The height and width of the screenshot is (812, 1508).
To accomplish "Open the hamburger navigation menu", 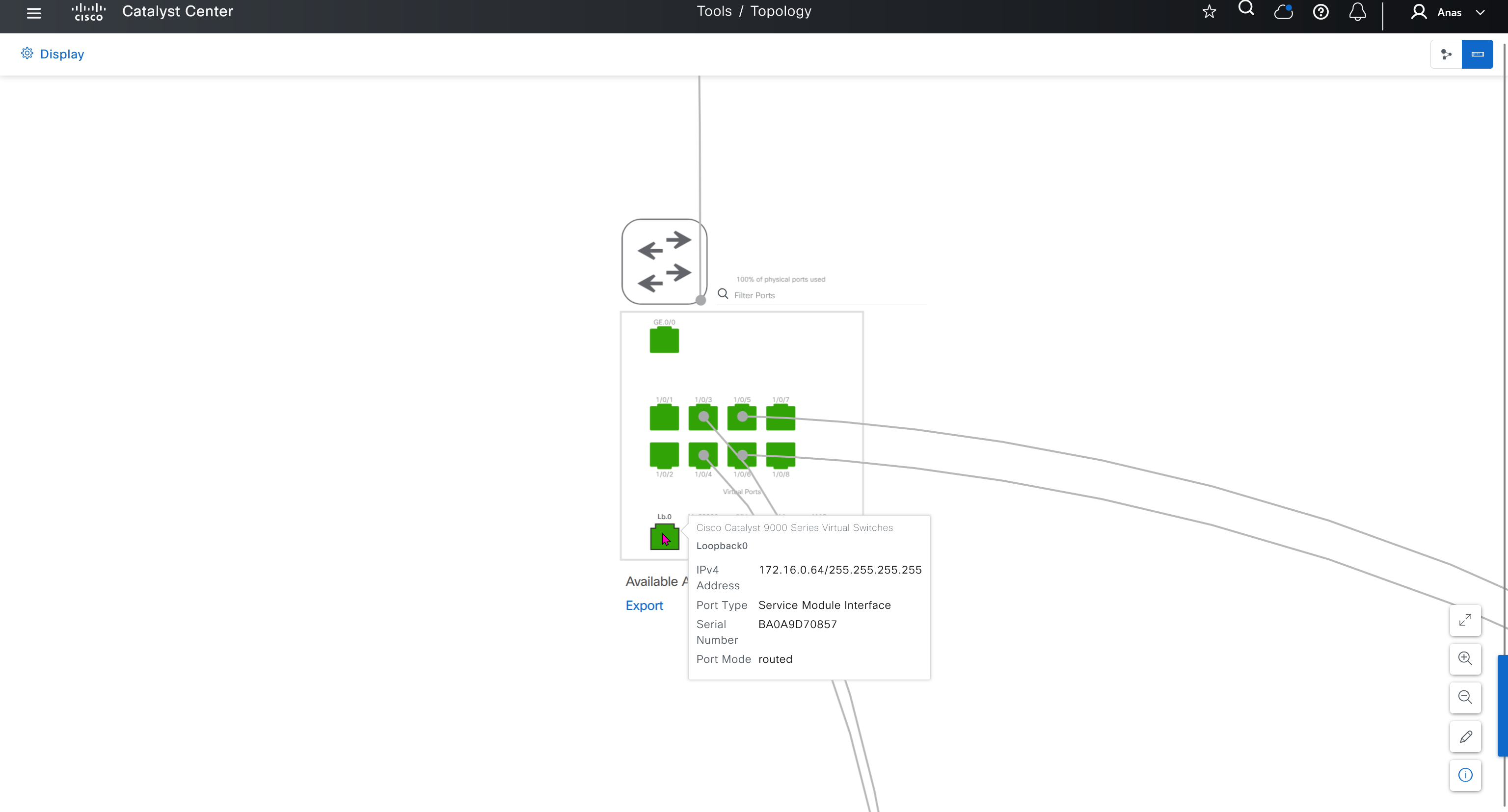I will pyautogui.click(x=34, y=13).
